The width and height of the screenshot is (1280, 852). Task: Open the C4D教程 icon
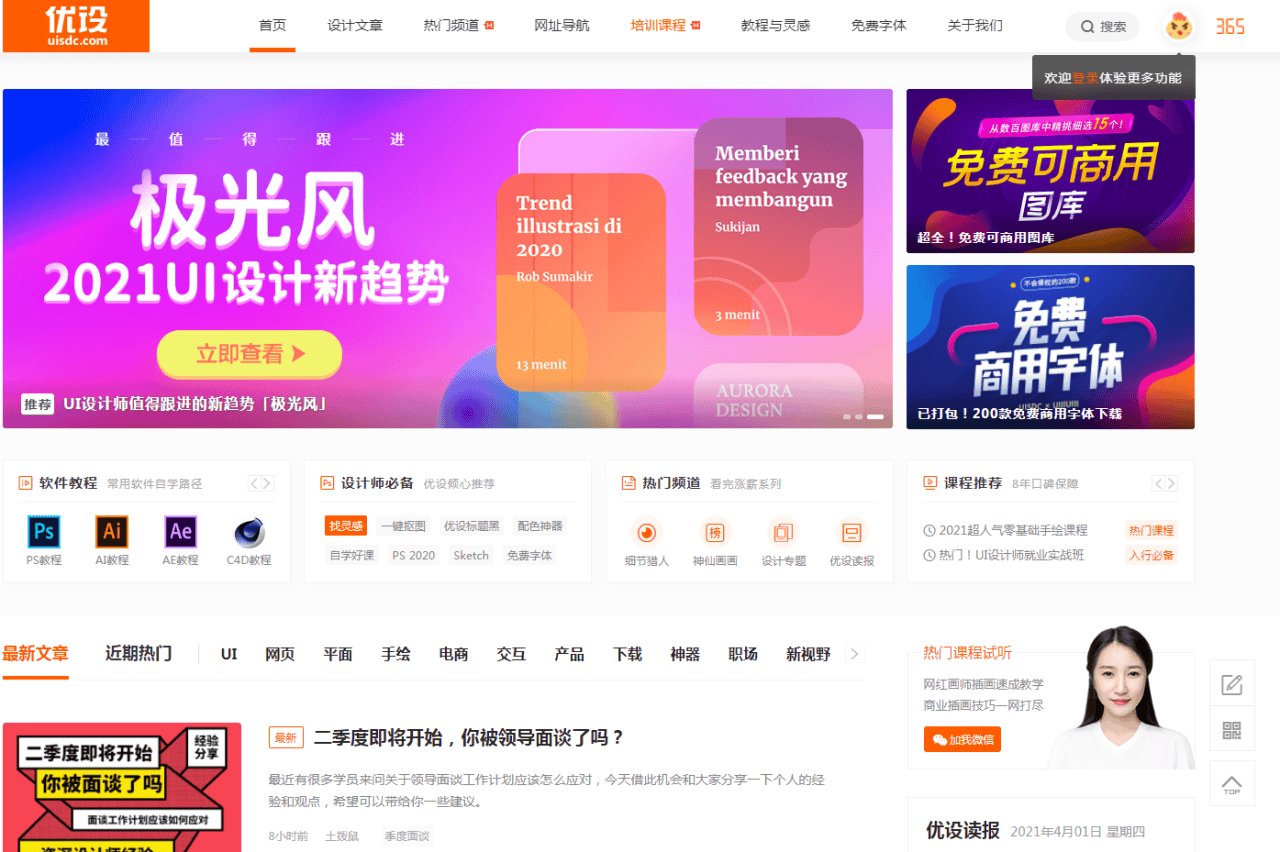click(248, 532)
